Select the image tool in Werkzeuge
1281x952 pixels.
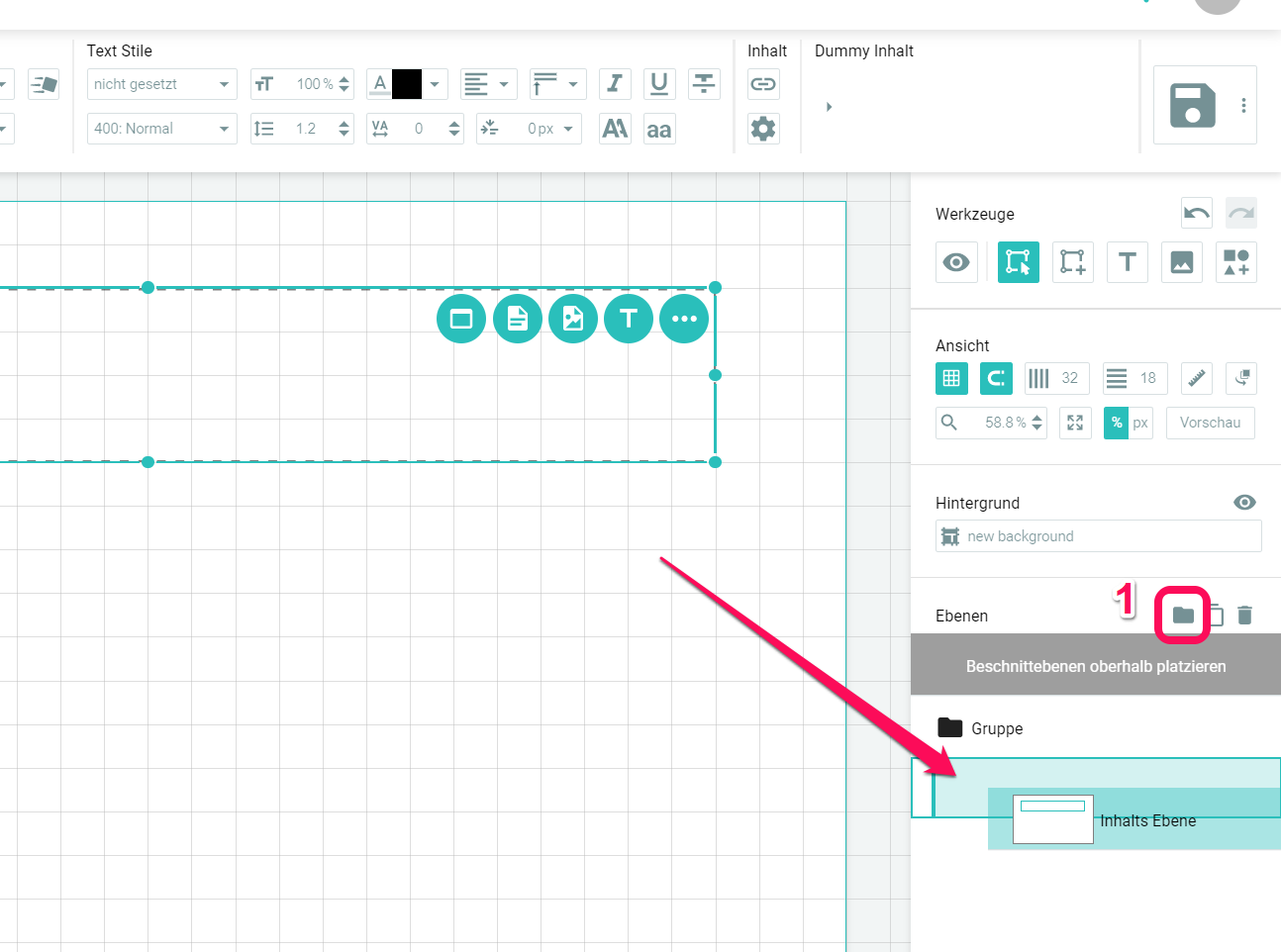click(x=1182, y=262)
